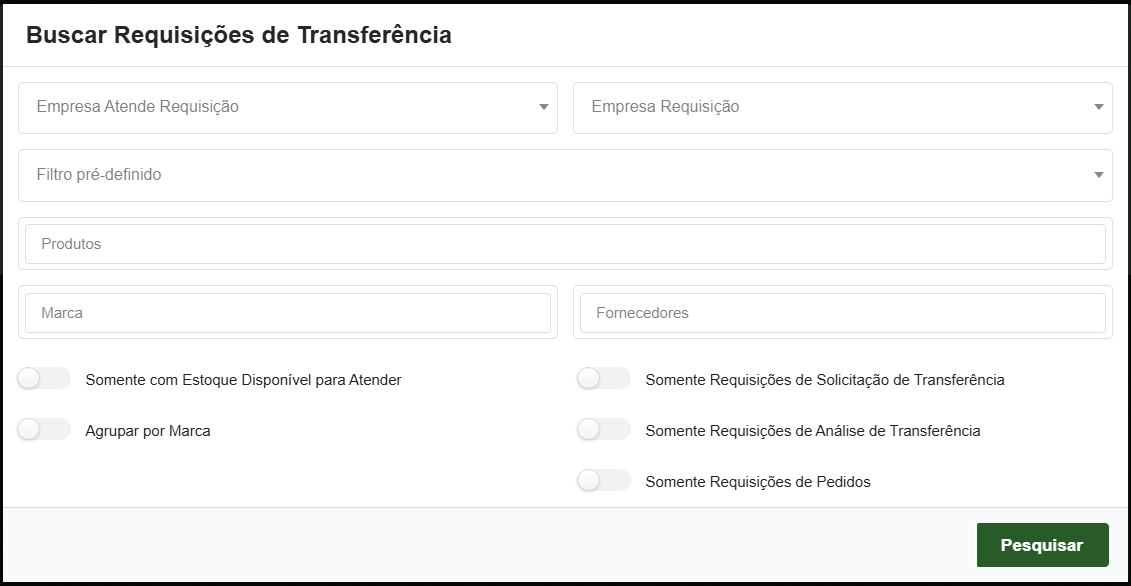Enable Somente com Estoque Disponível para Atender
This screenshot has width=1131, height=586.
[44, 379]
